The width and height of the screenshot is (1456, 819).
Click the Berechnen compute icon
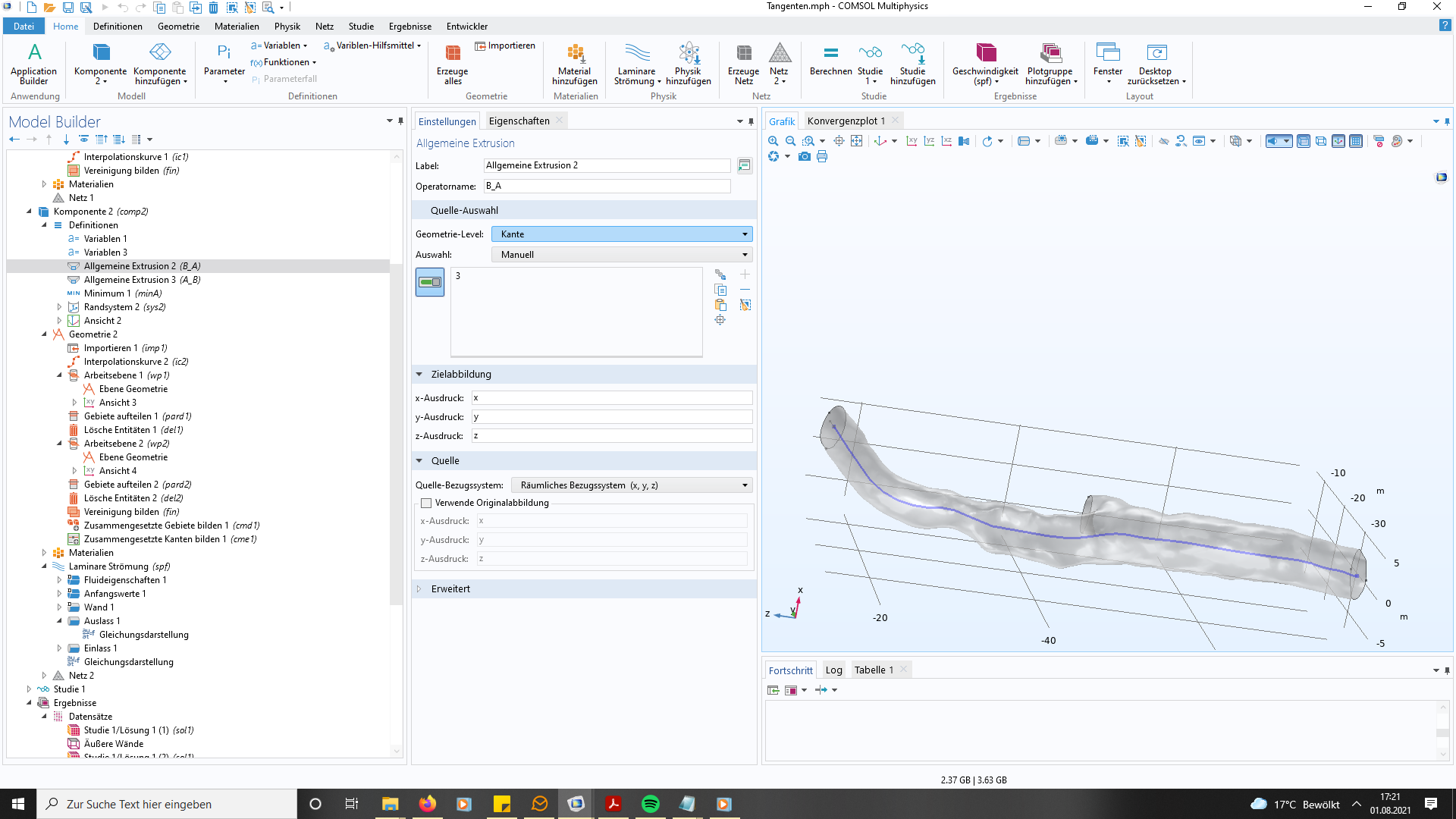[x=830, y=61]
